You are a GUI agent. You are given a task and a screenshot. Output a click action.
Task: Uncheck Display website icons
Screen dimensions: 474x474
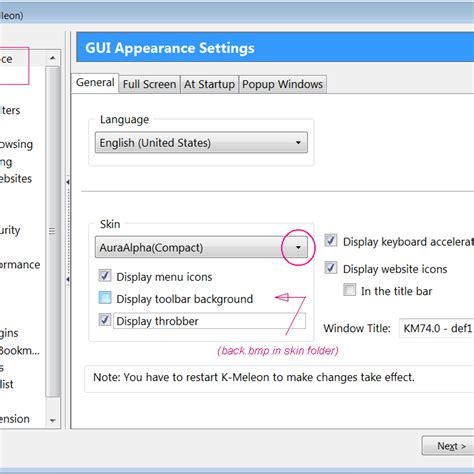click(x=331, y=268)
